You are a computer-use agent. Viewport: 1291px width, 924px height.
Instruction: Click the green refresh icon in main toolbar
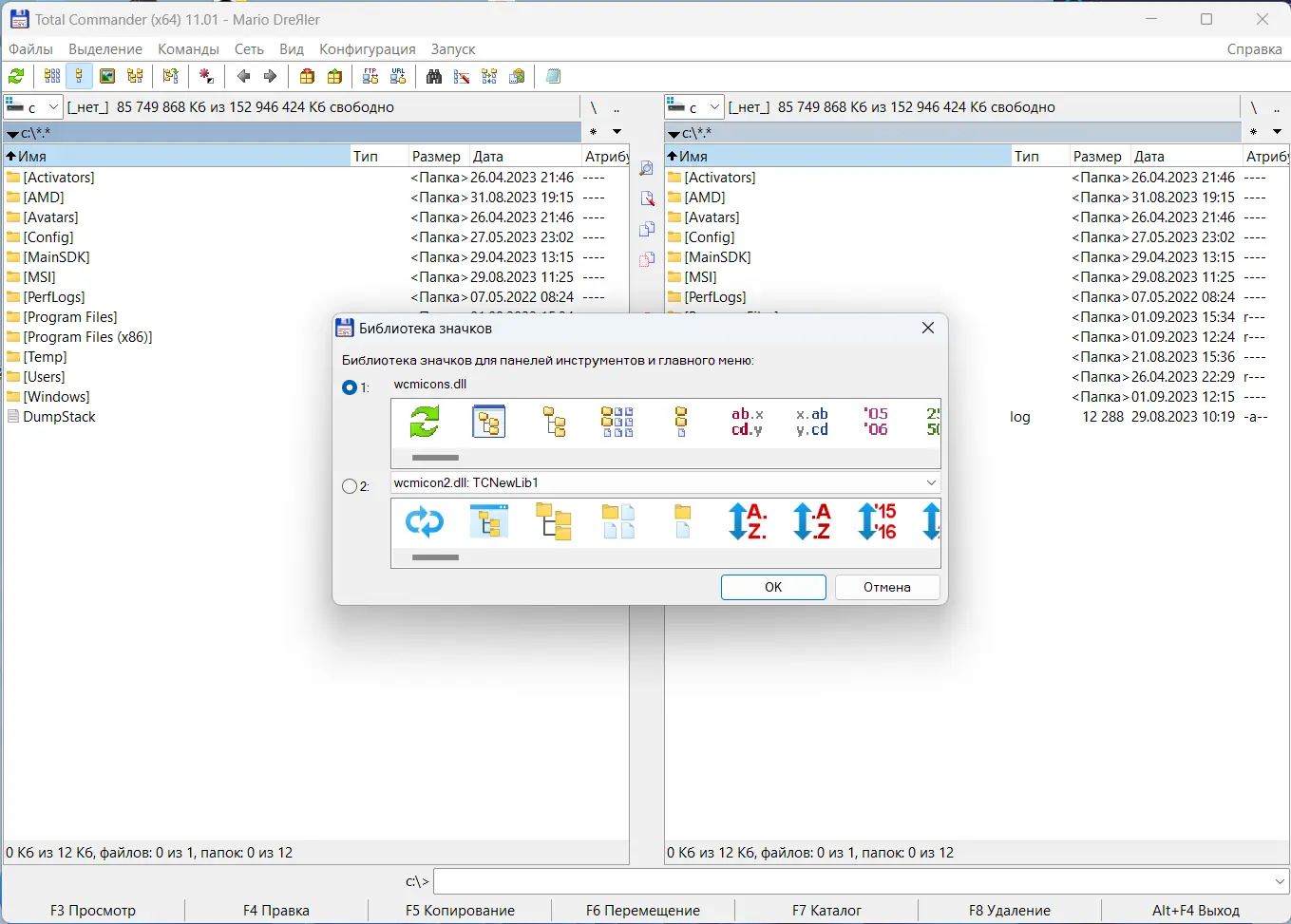[16, 77]
